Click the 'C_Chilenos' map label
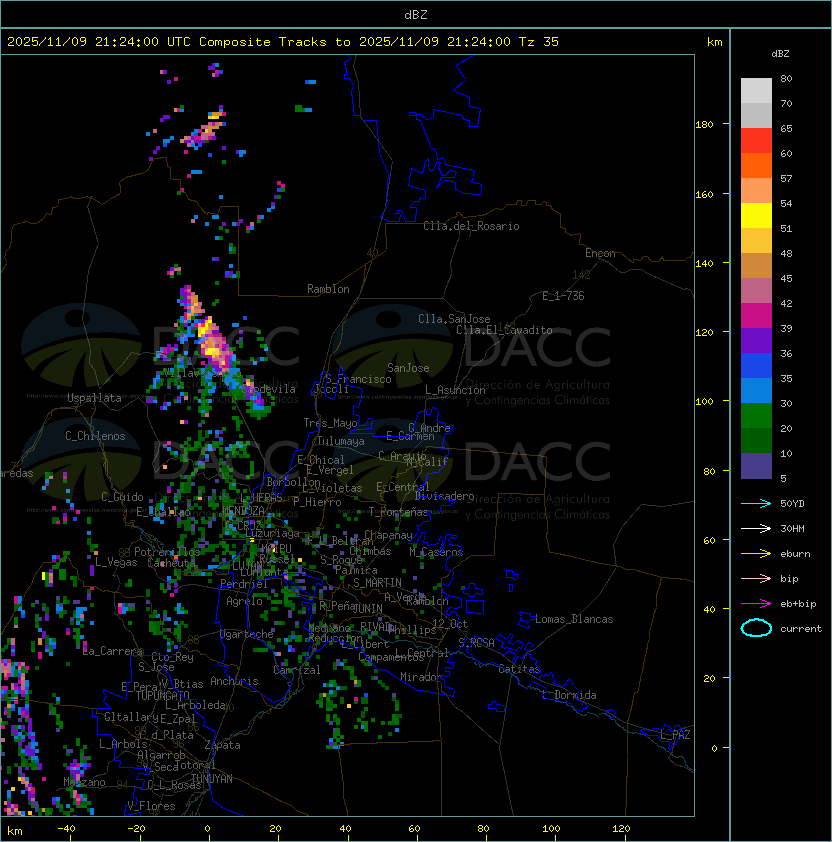Image resolution: width=832 pixels, height=842 pixels. [95, 436]
